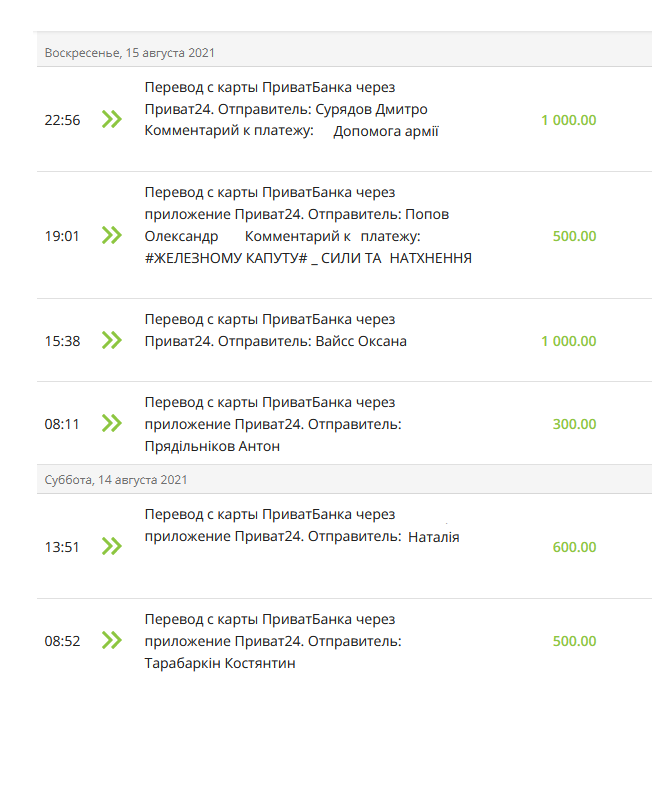661x790 pixels.
Task: Open the transfer from Сурядов Дмитро
Action: click(x=344, y=119)
